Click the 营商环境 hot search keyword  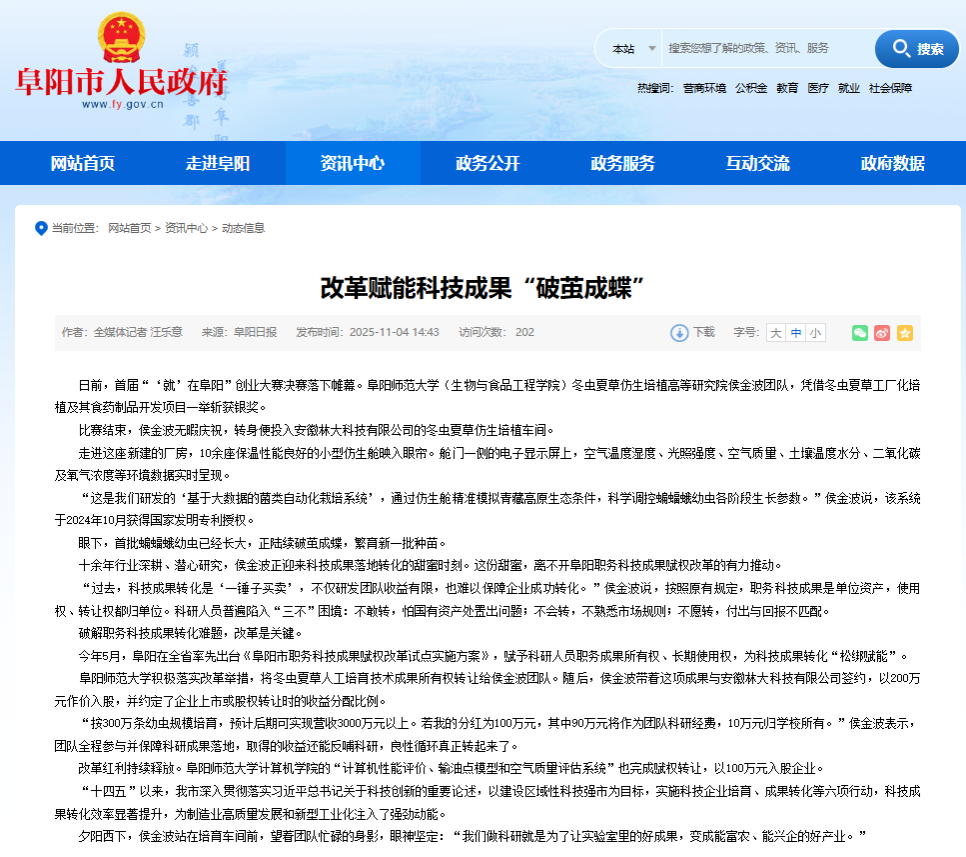(704, 88)
